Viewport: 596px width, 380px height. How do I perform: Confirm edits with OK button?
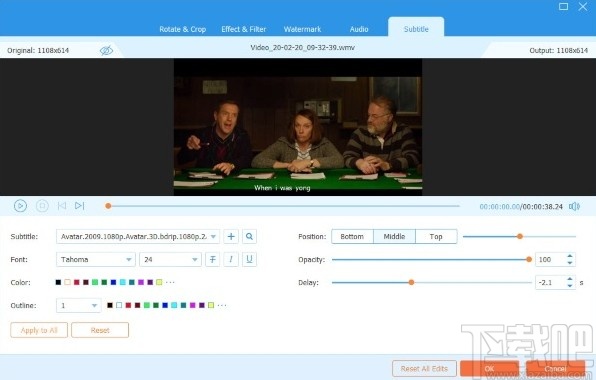[x=490, y=369]
